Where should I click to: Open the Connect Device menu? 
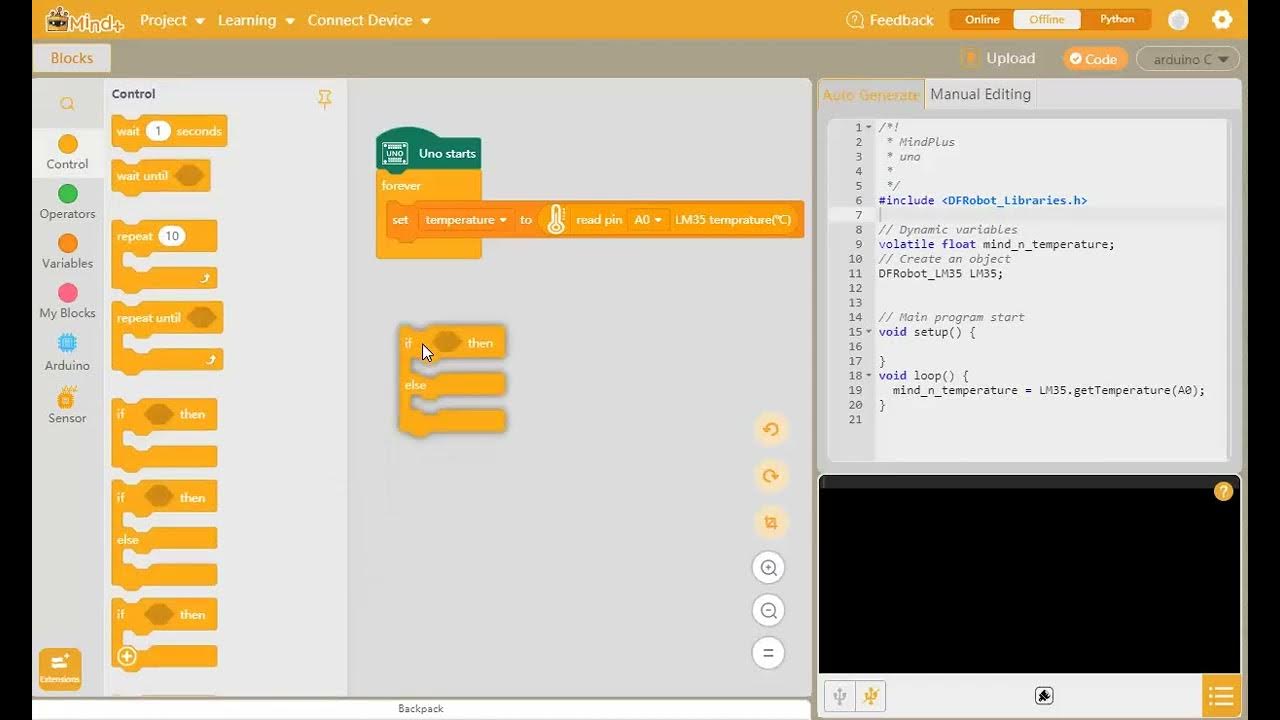coord(369,20)
